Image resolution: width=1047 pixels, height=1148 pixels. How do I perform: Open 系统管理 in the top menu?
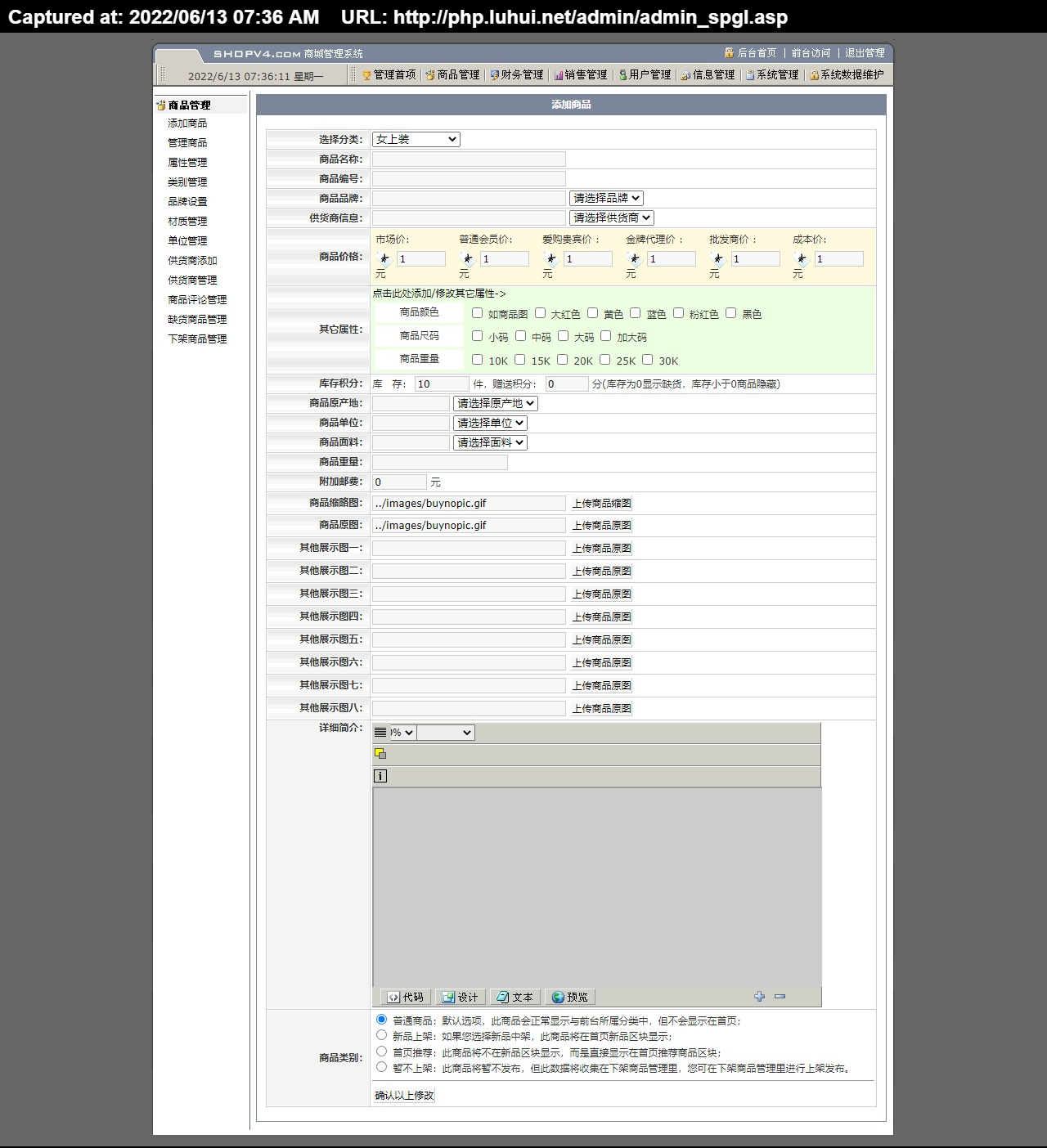(771, 74)
